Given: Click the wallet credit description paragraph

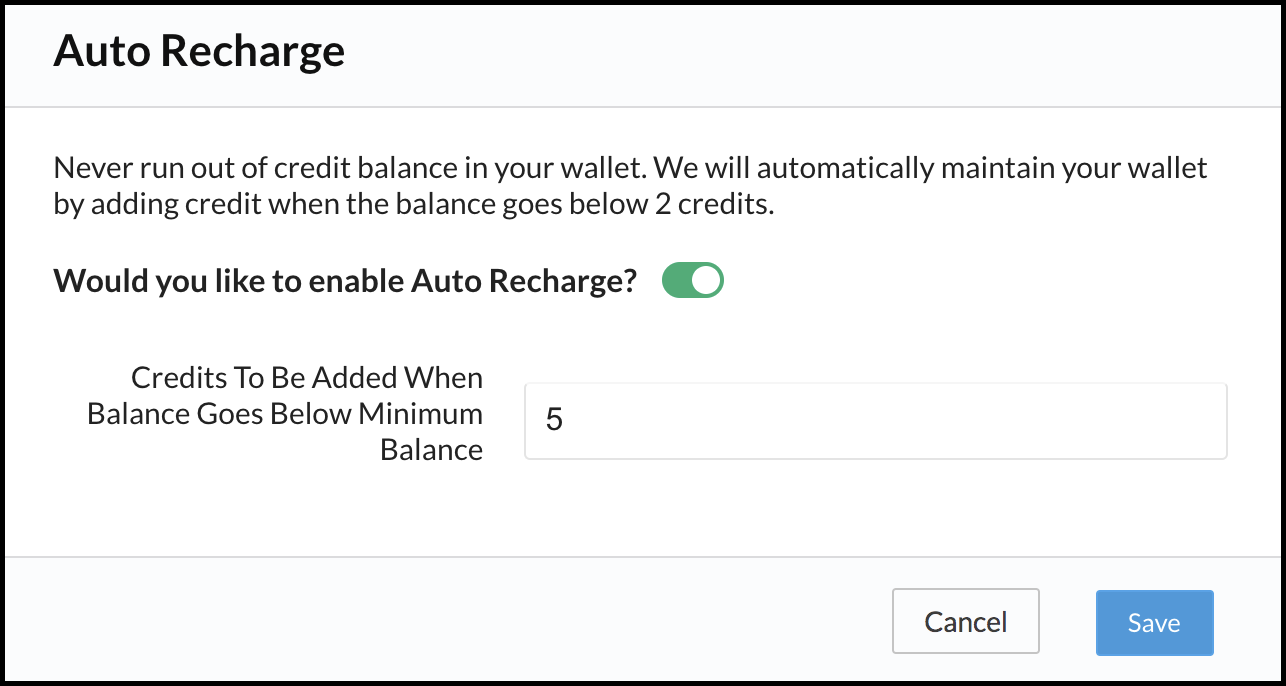Looking at the screenshot, I should pos(630,185).
